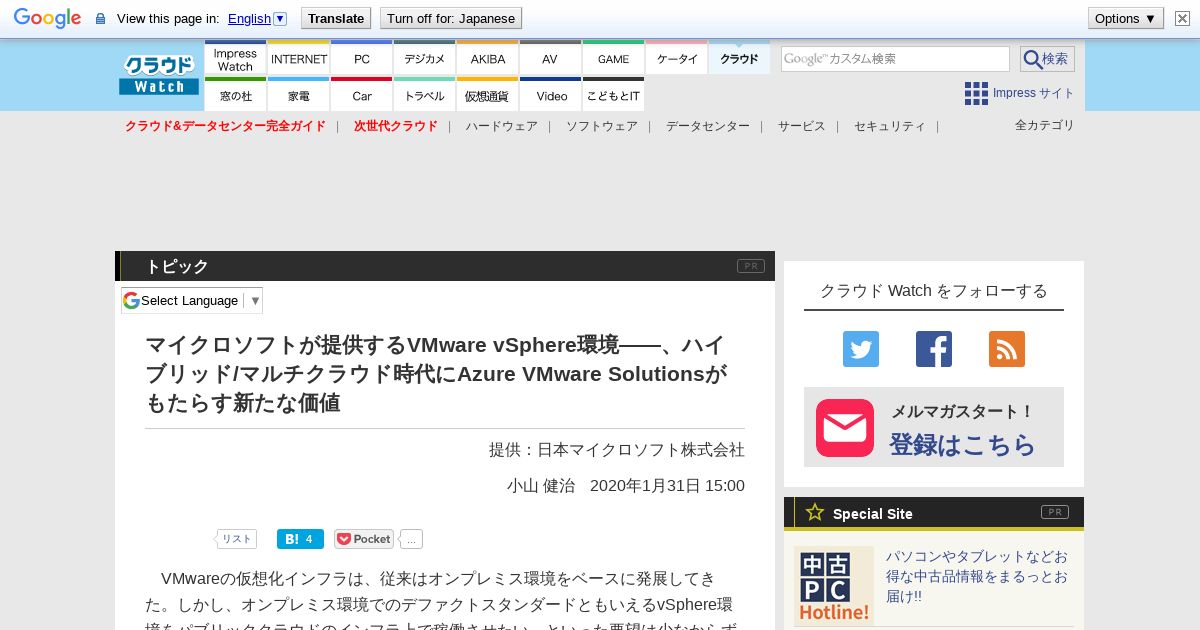The image size is (1200, 630).
Task: Open the 次世代クラウド link
Action: 395,126
